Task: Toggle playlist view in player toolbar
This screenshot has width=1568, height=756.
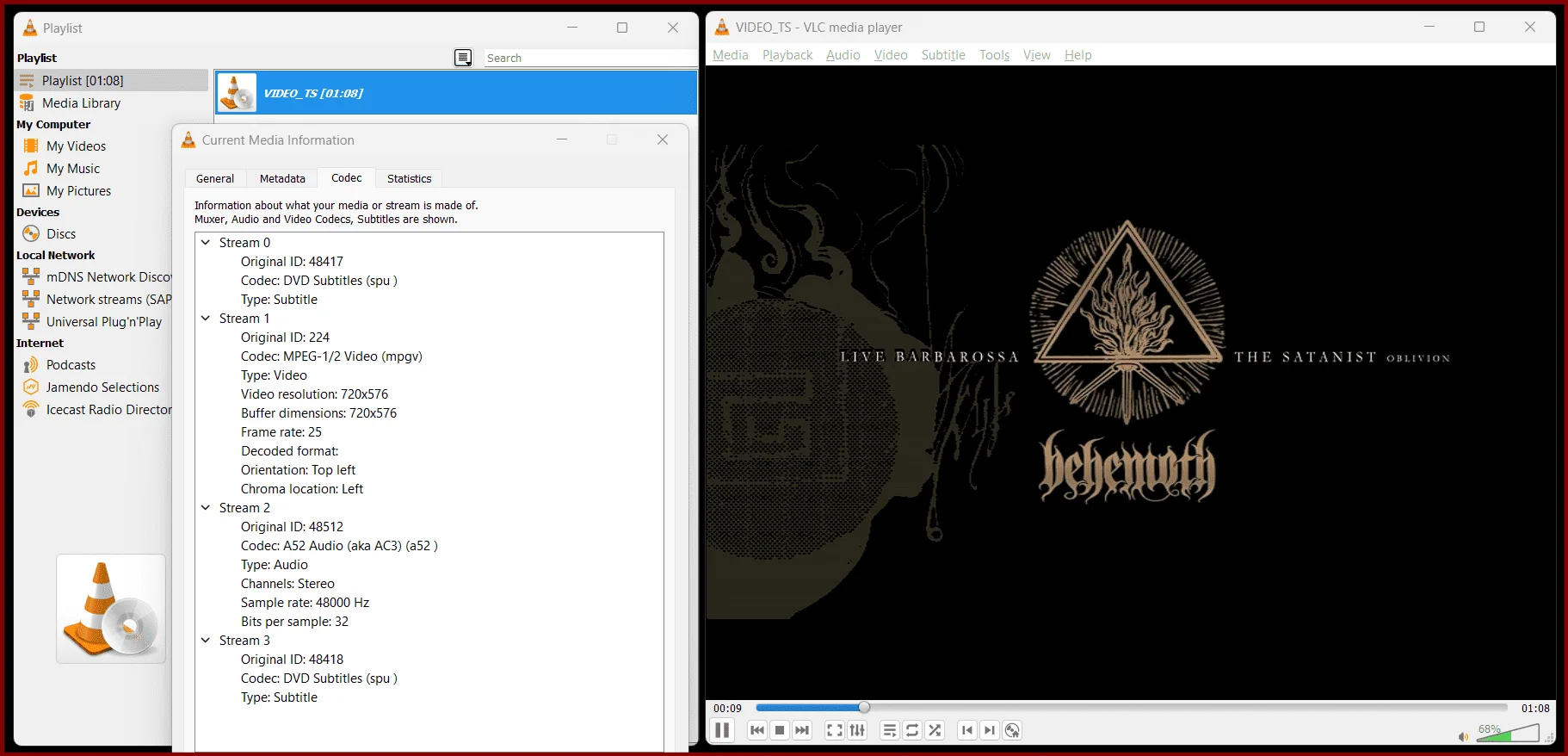Action: 890,730
